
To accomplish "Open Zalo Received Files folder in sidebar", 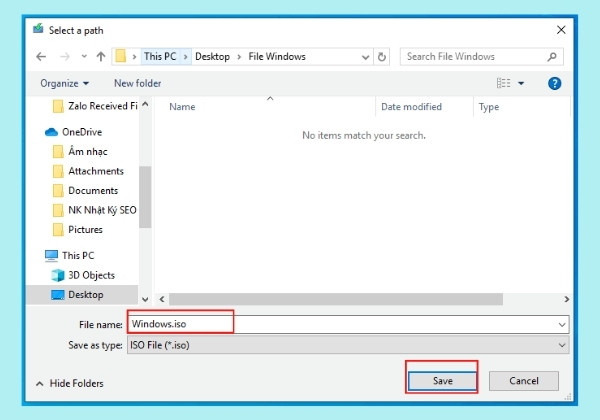I will click(x=95, y=106).
